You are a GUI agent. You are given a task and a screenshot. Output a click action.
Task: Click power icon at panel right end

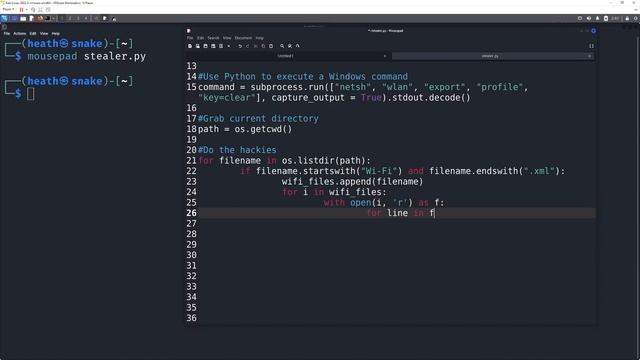(636, 18)
